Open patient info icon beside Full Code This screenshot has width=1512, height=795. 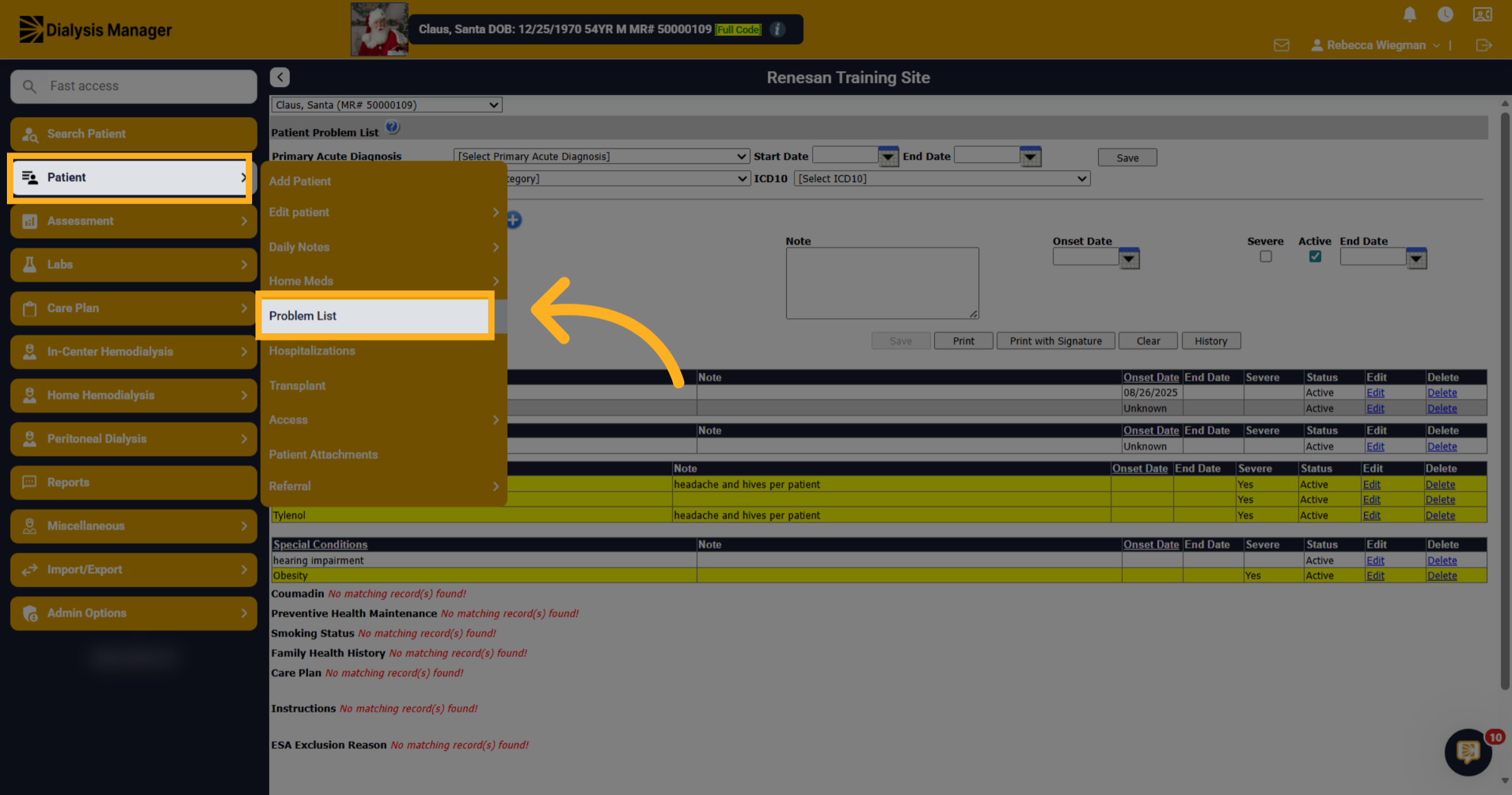778,29
